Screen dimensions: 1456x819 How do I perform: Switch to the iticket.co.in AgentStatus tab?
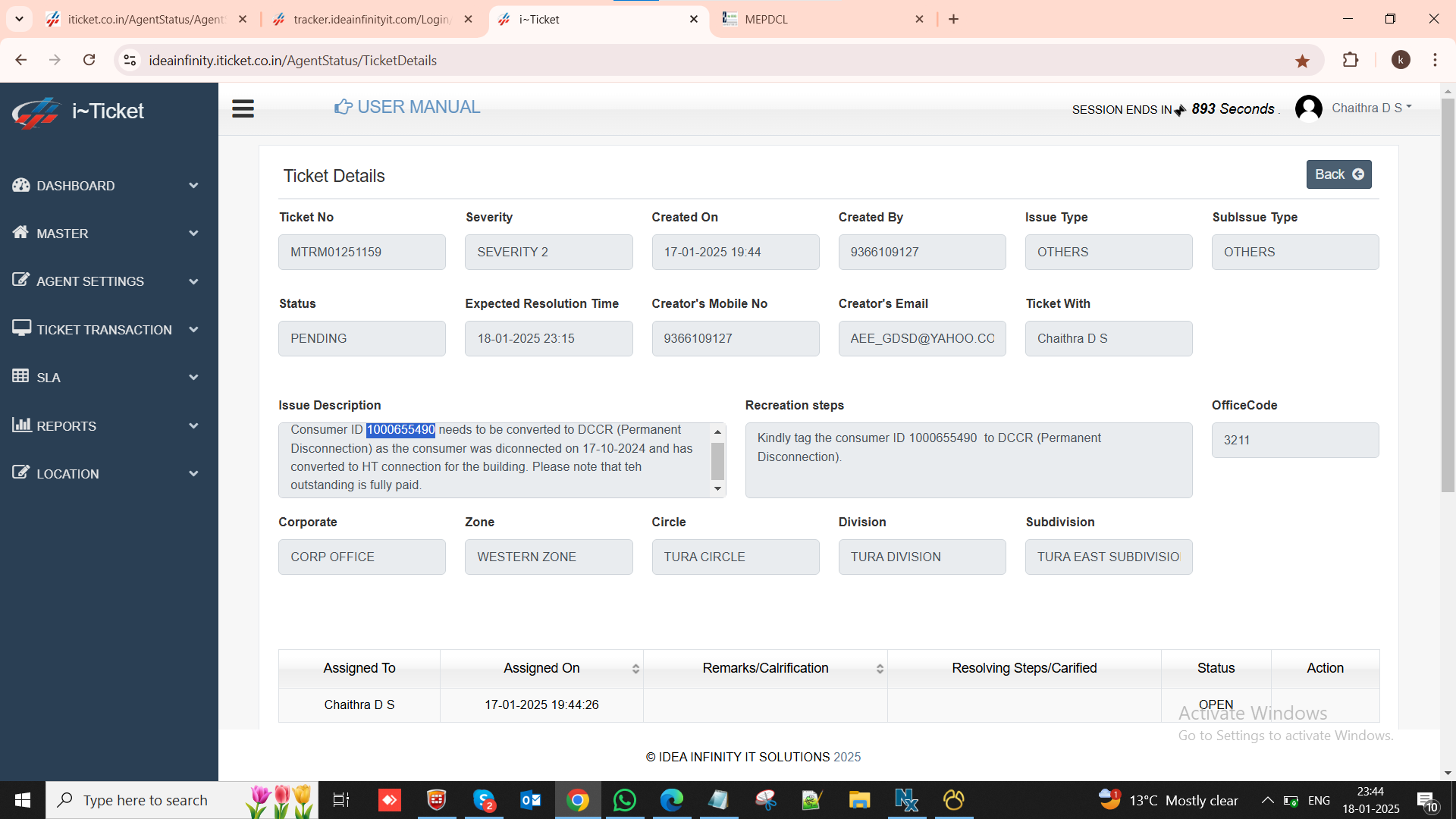pyautogui.click(x=146, y=19)
